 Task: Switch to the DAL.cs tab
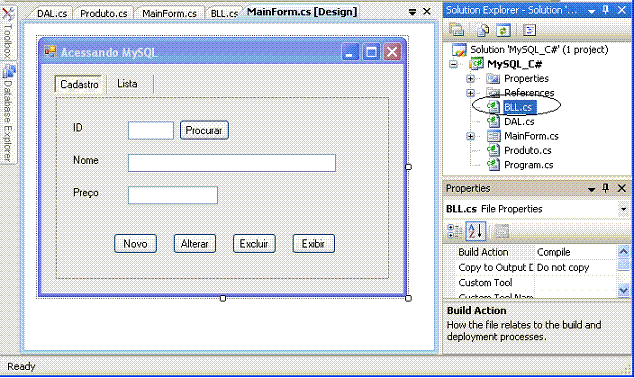52,13
